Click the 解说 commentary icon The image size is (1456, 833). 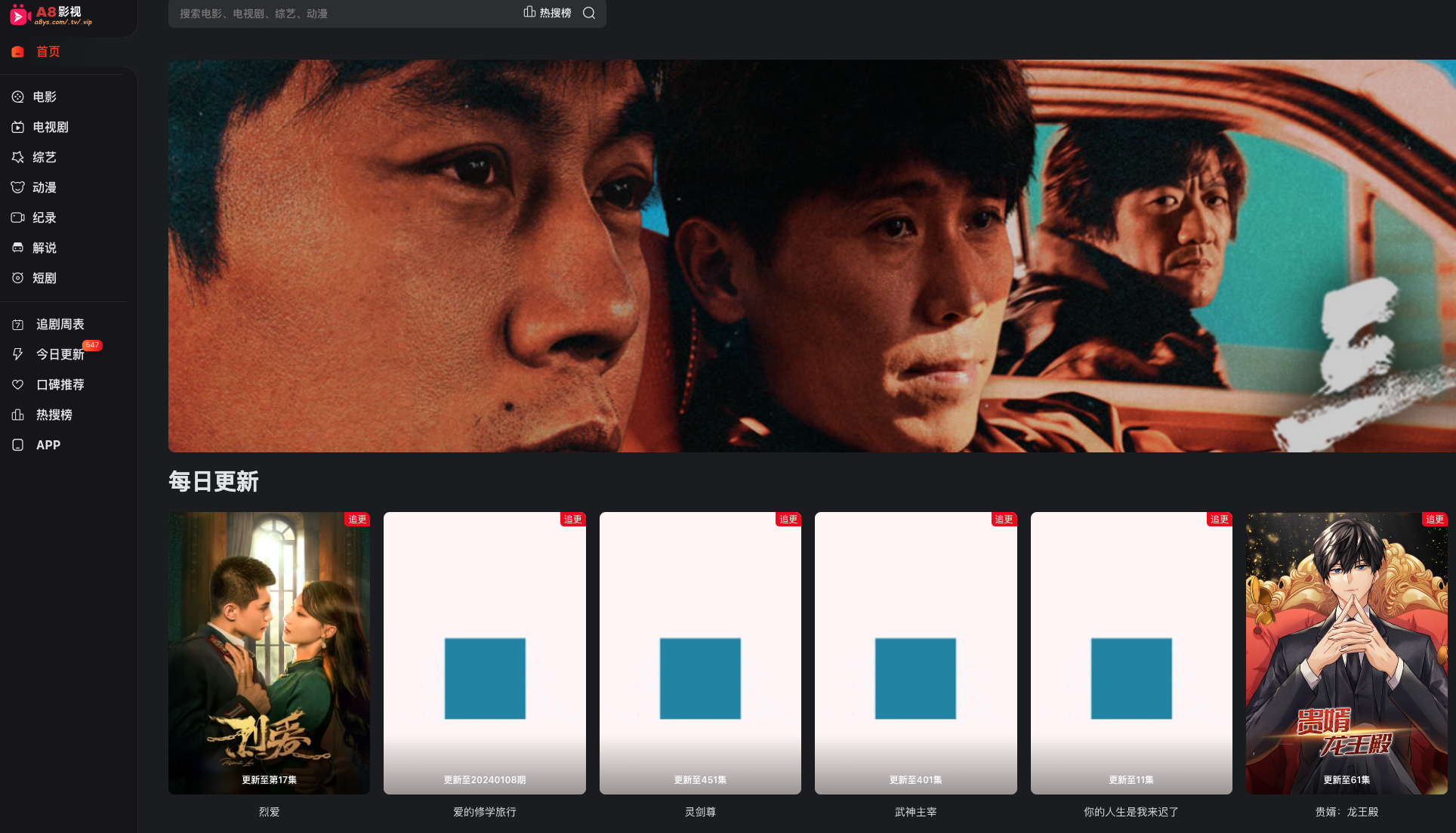click(18, 248)
